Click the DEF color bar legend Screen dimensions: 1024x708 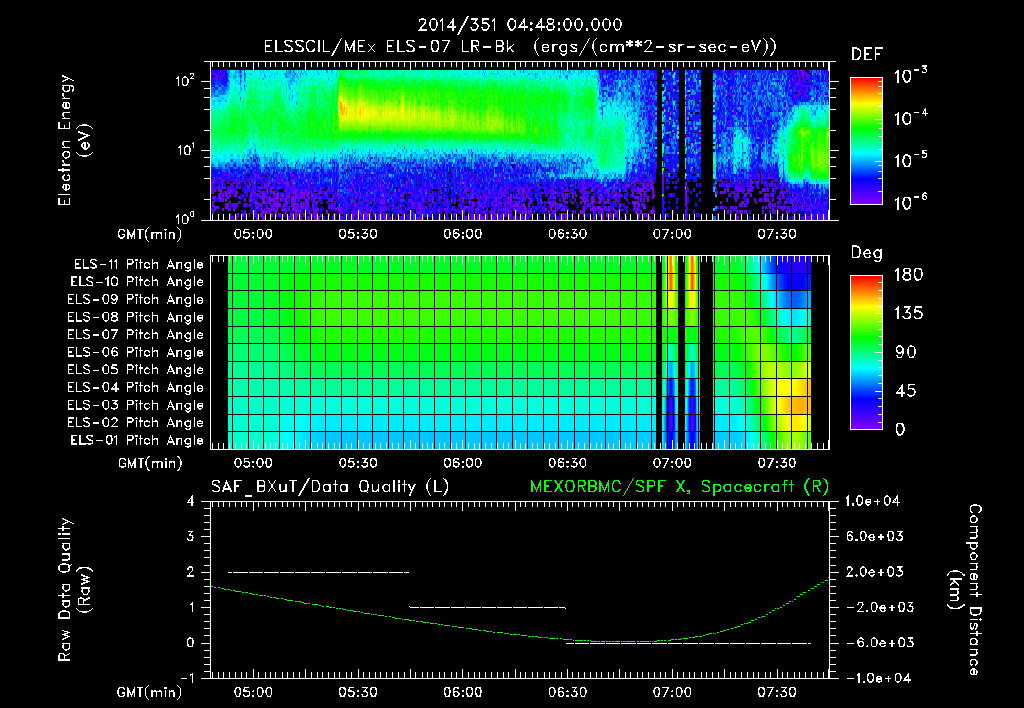866,141
